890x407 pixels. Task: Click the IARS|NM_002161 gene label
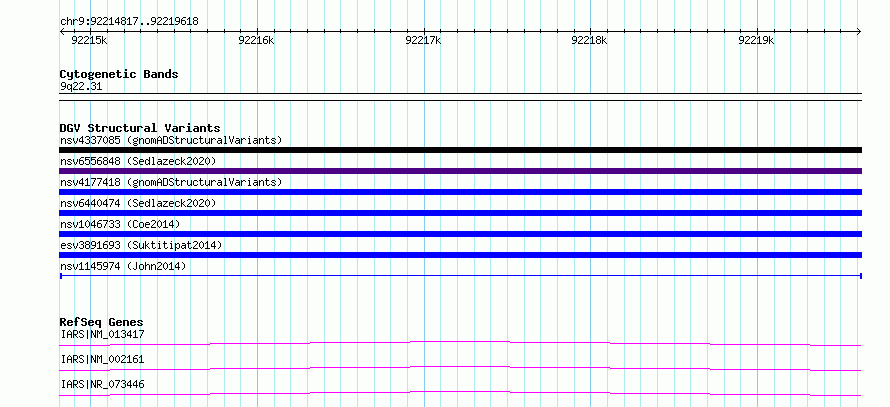[102, 359]
